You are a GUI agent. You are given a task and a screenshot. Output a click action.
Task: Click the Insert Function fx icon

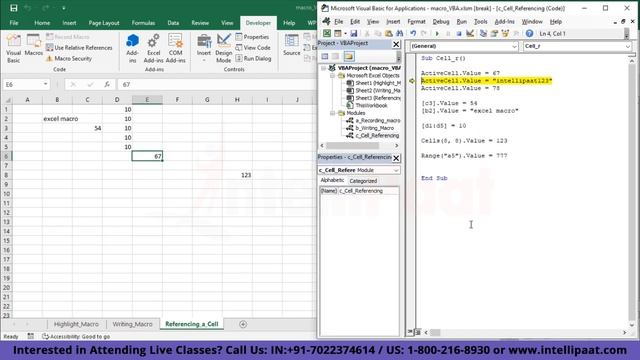(107, 84)
